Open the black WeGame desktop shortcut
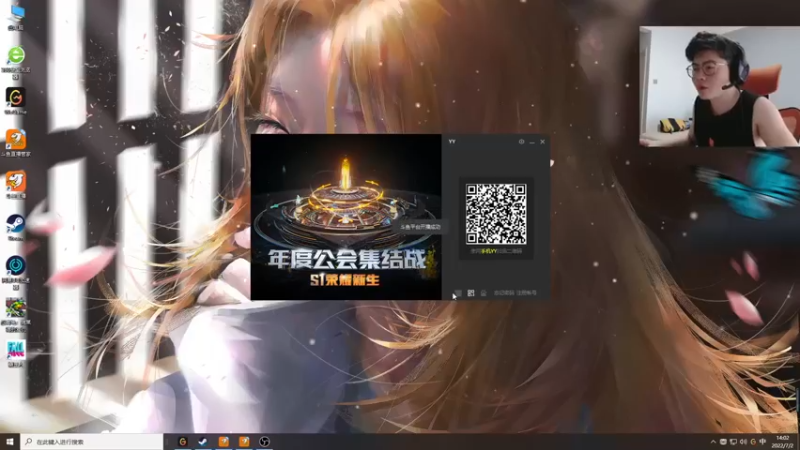 point(16,101)
